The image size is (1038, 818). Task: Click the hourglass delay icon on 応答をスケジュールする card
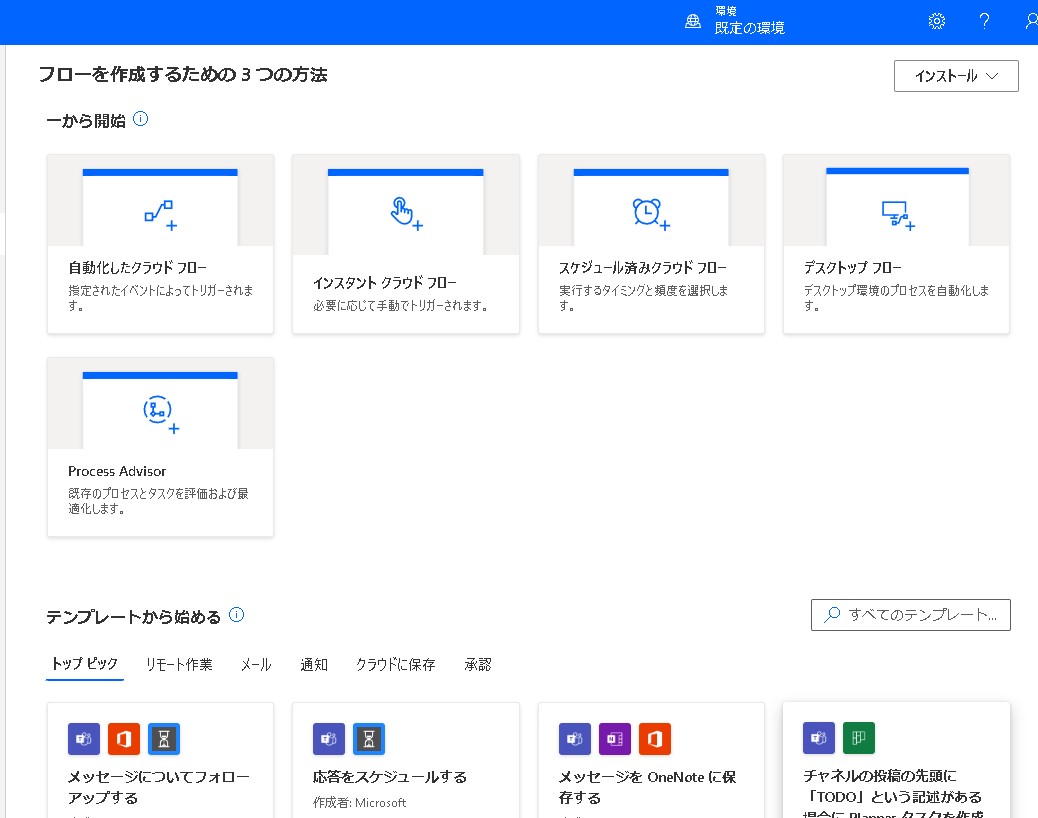point(369,739)
